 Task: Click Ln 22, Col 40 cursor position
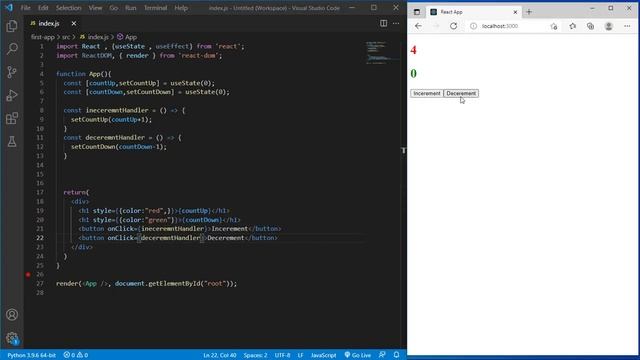(220, 355)
